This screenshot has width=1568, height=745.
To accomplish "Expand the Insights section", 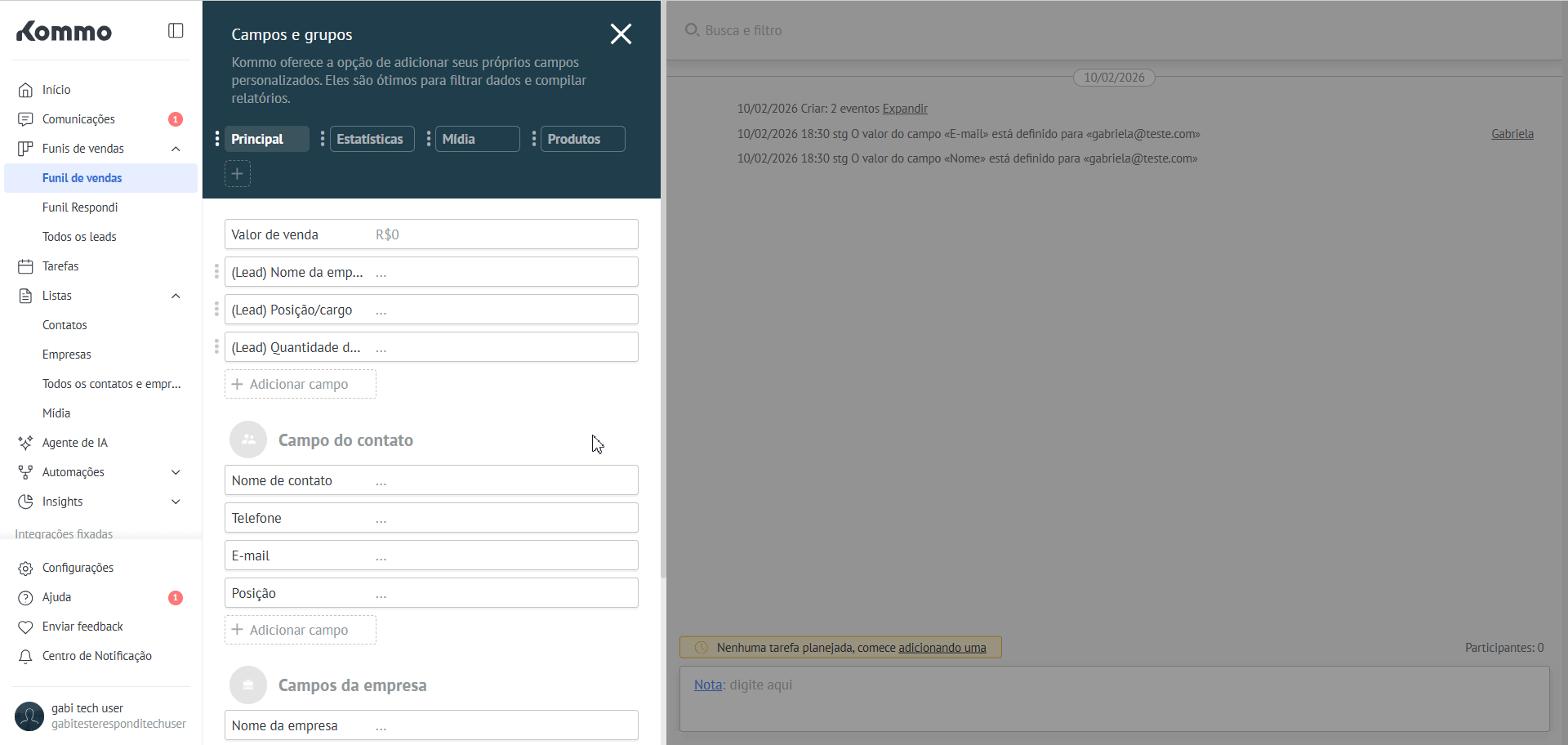I will point(176,502).
